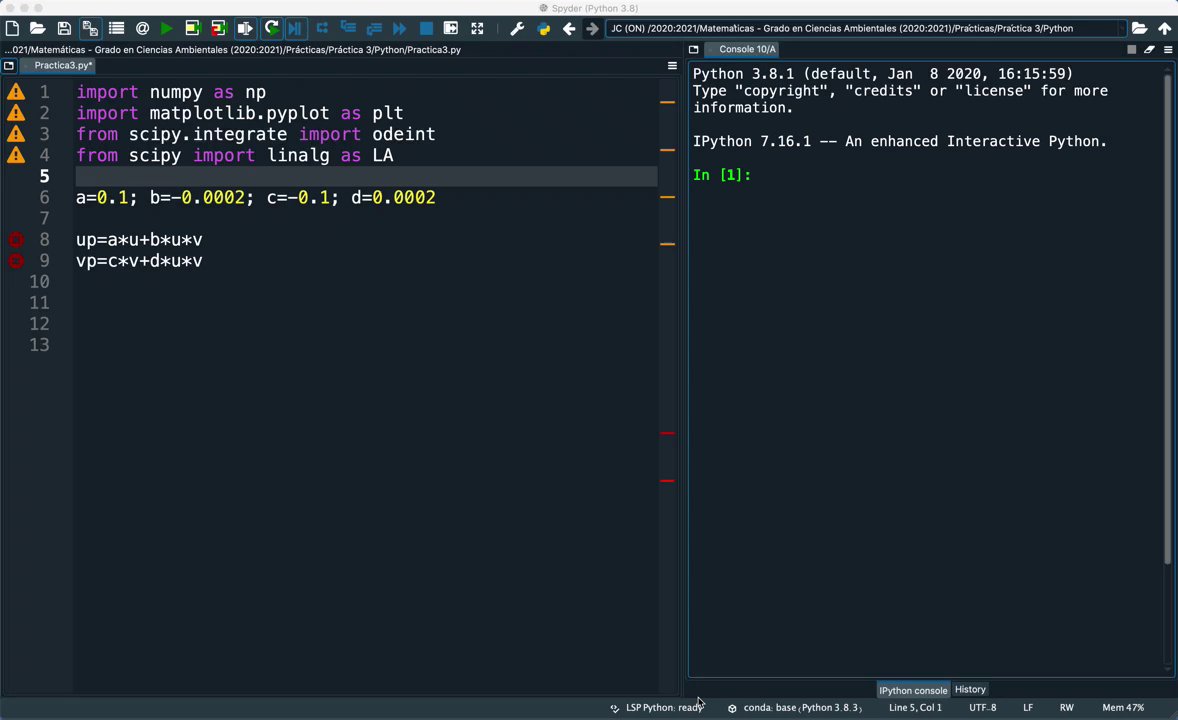Click line number 6 in gutter

[x=44, y=197]
